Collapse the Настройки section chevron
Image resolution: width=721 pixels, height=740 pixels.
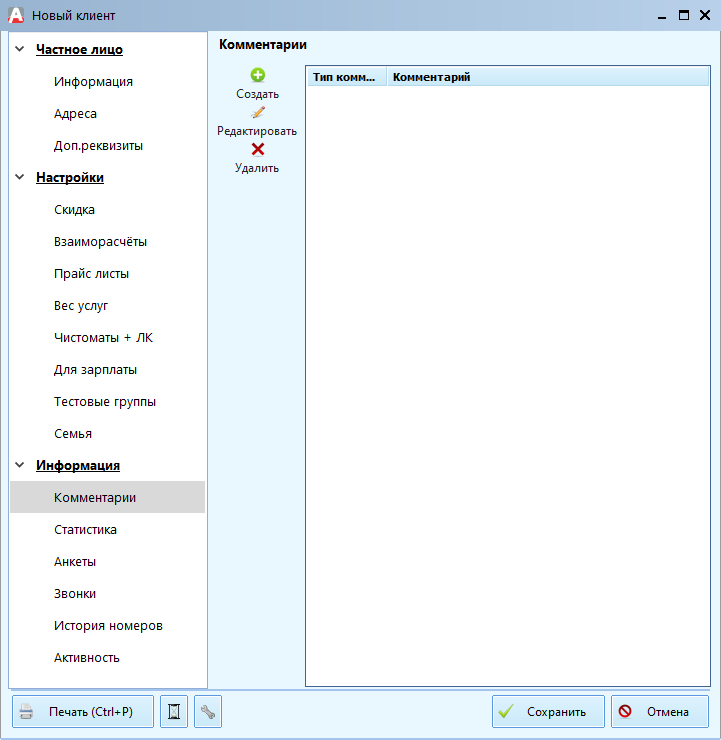pyautogui.click(x=20, y=177)
